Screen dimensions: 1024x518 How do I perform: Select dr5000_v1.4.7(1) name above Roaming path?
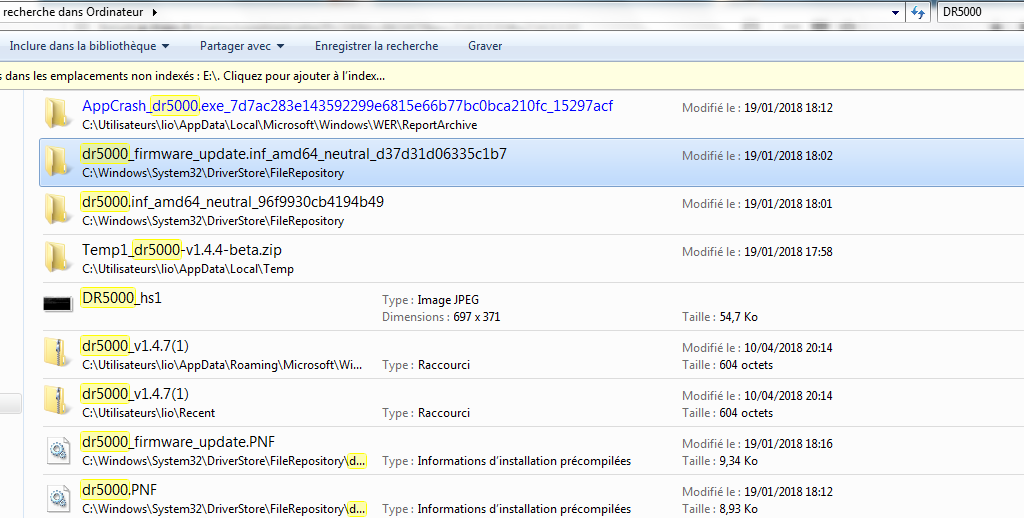pyautogui.click(x=135, y=346)
